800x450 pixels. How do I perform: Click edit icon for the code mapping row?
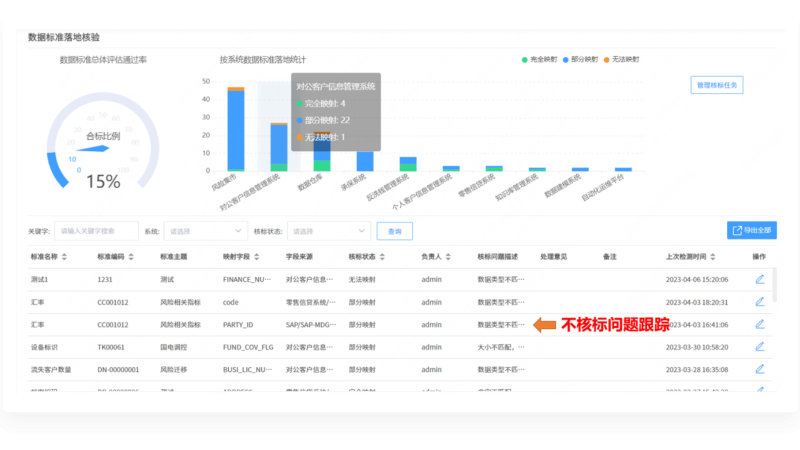760,302
